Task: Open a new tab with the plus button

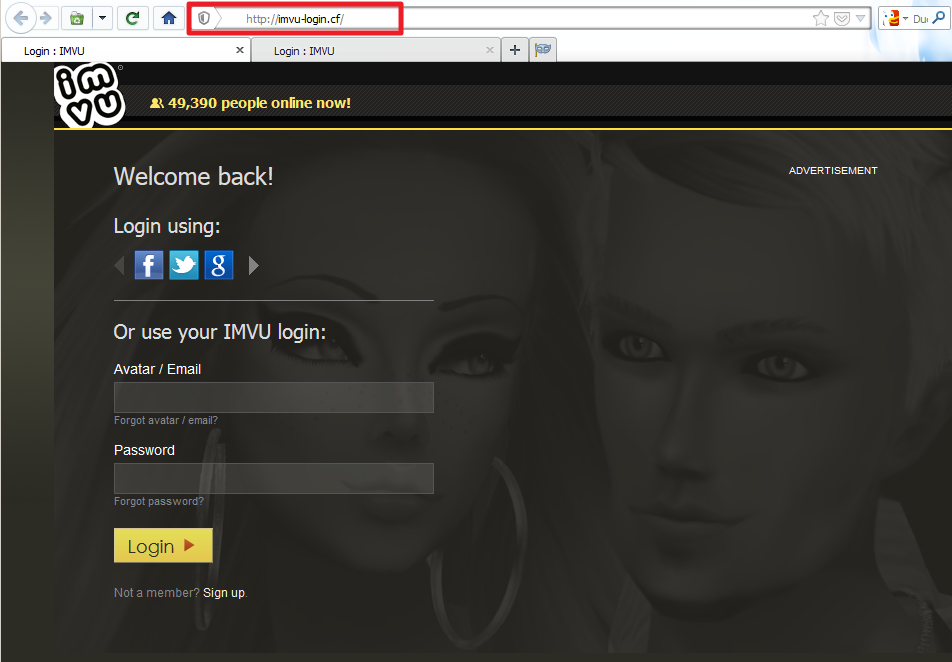Action: click(x=515, y=50)
